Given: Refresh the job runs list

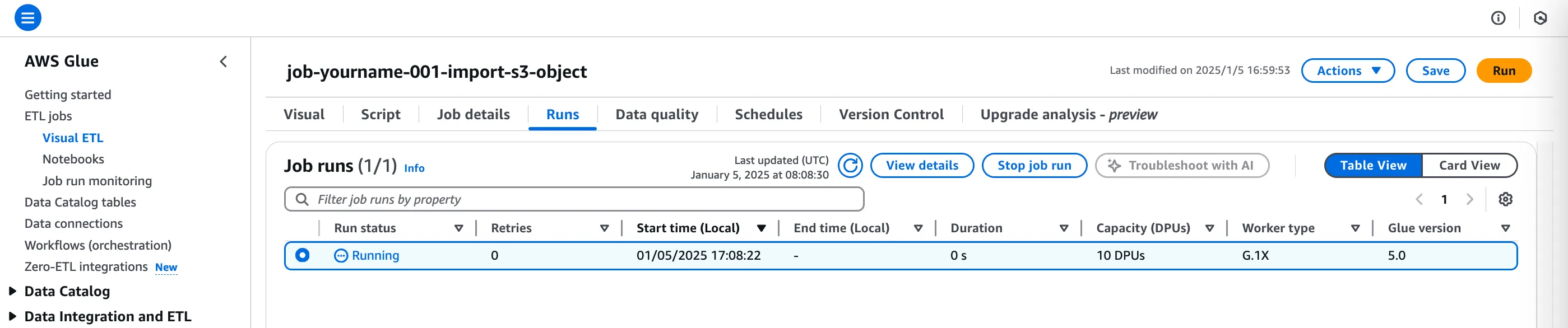Looking at the screenshot, I should [x=850, y=165].
